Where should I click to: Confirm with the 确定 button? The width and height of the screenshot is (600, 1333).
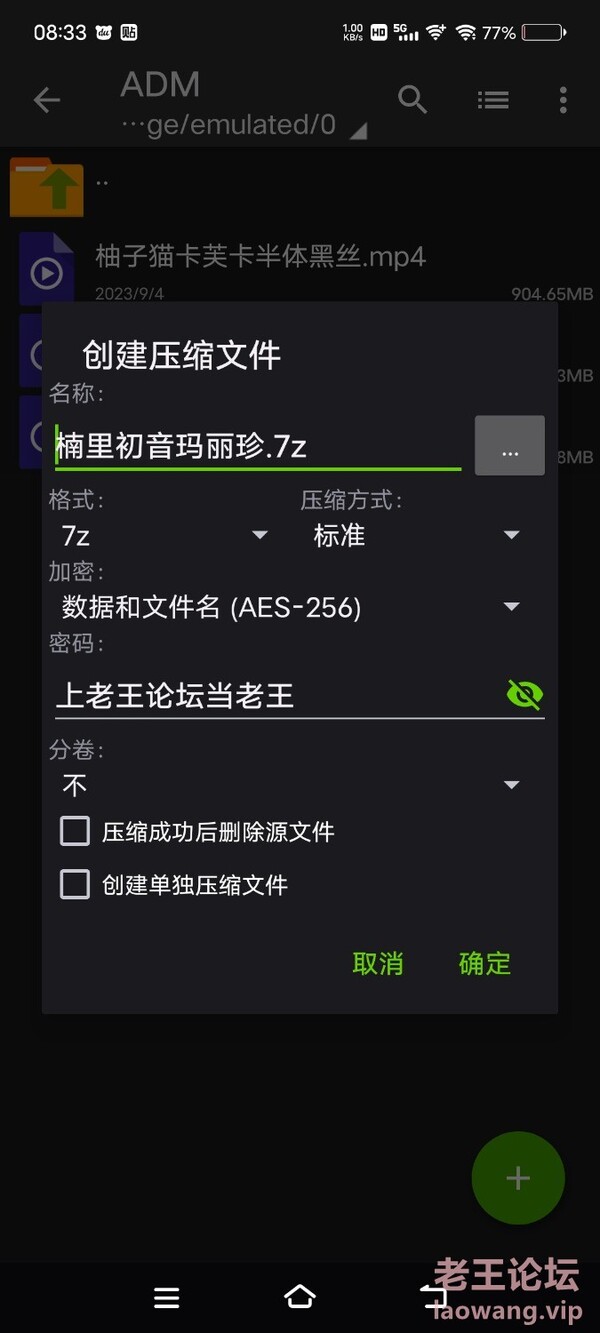click(x=485, y=963)
